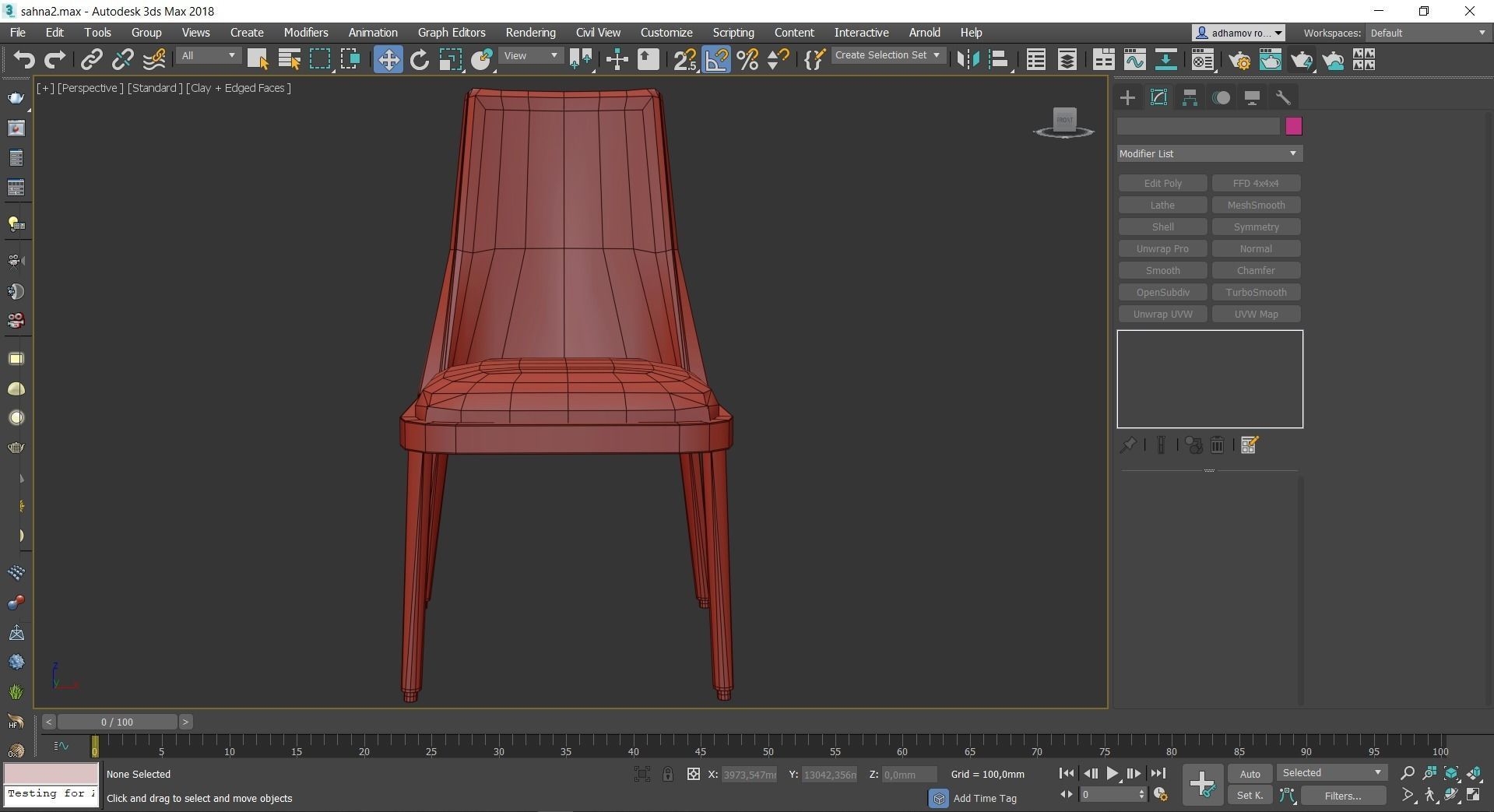Toggle Angle Snap
This screenshot has width=1494, height=812.
(x=716, y=60)
